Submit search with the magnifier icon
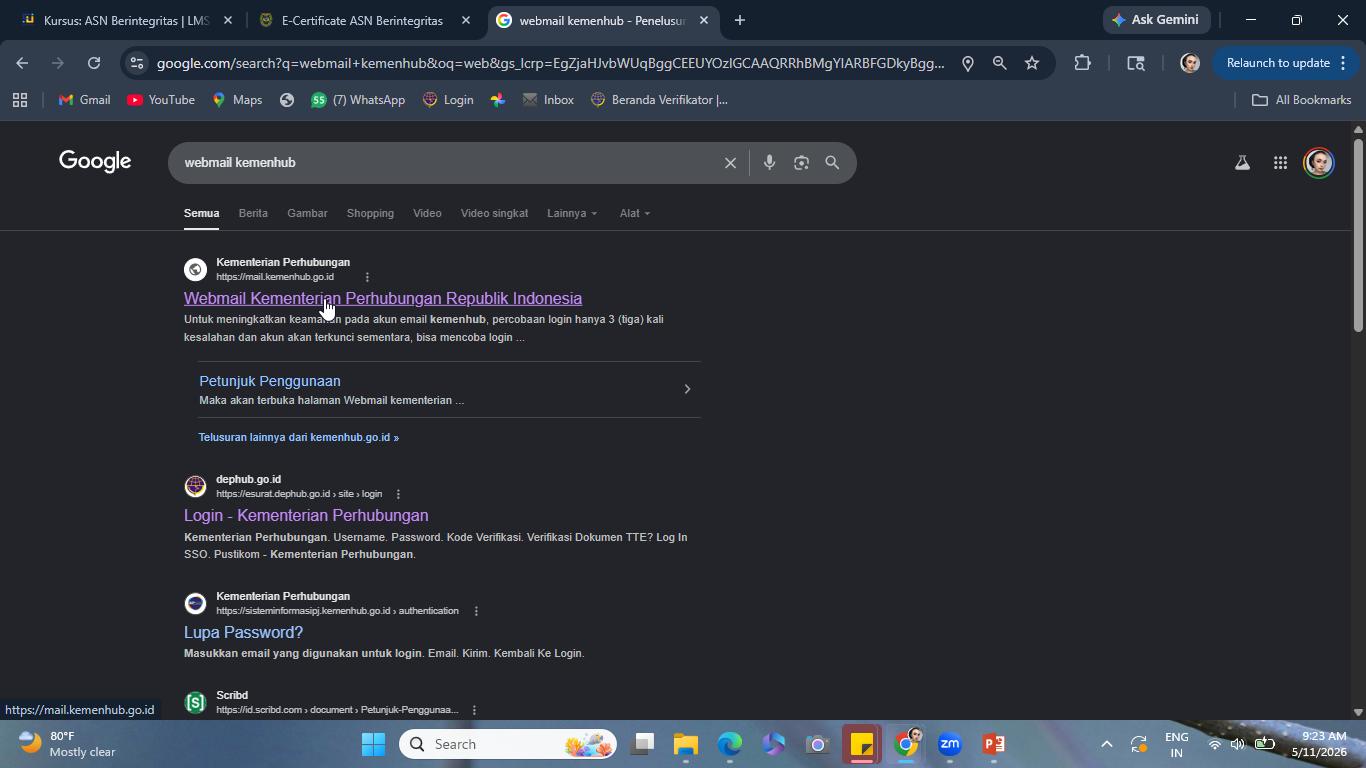Viewport: 1366px width, 768px height. 832,163
